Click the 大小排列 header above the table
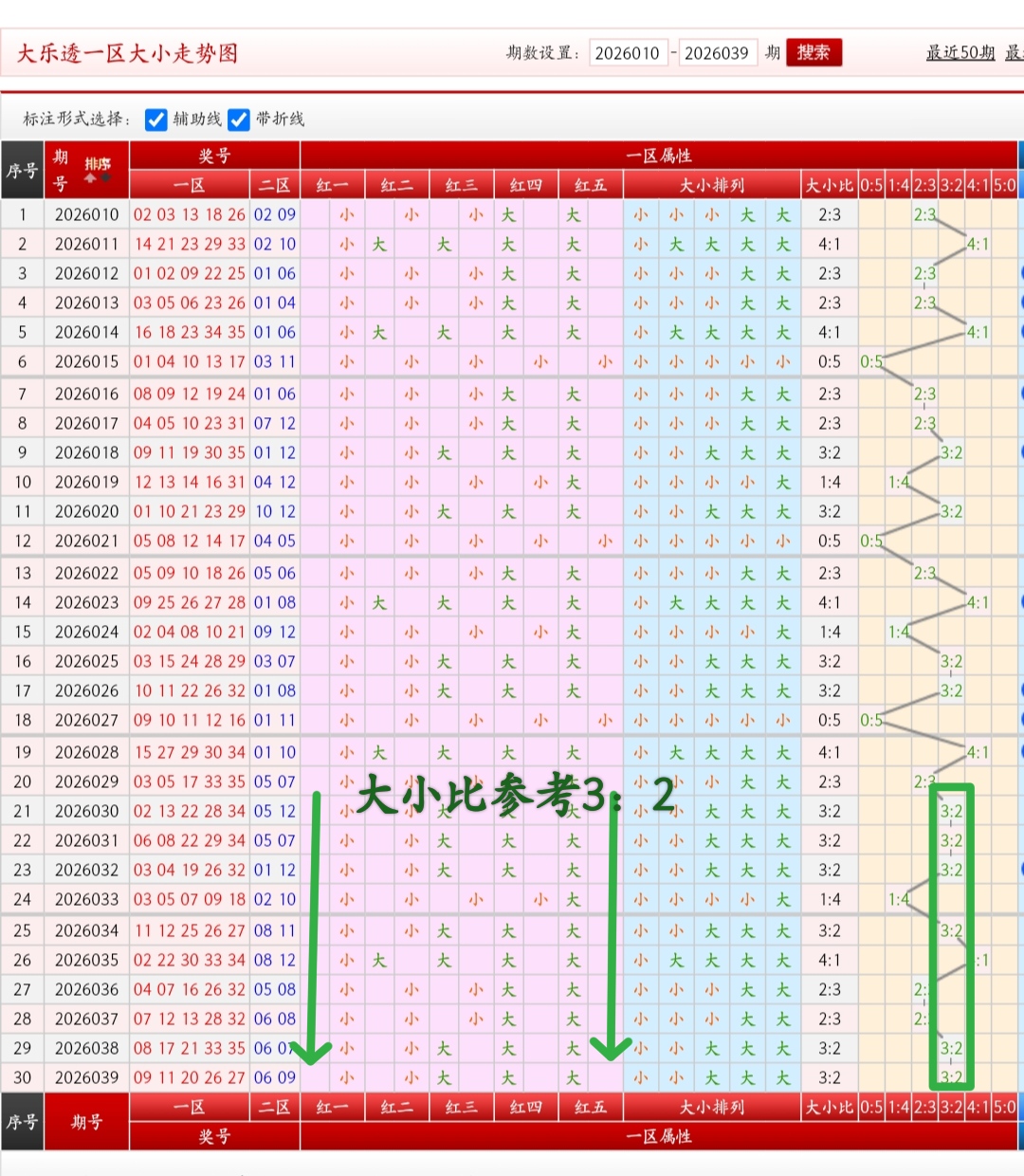 [711, 185]
